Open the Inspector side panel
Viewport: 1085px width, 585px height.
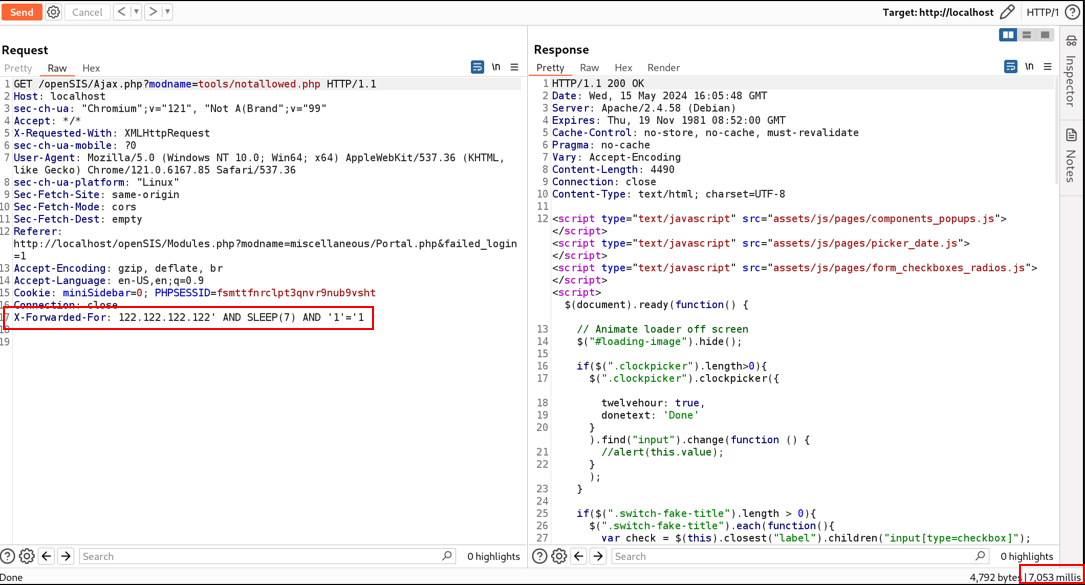coord(1071,70)
